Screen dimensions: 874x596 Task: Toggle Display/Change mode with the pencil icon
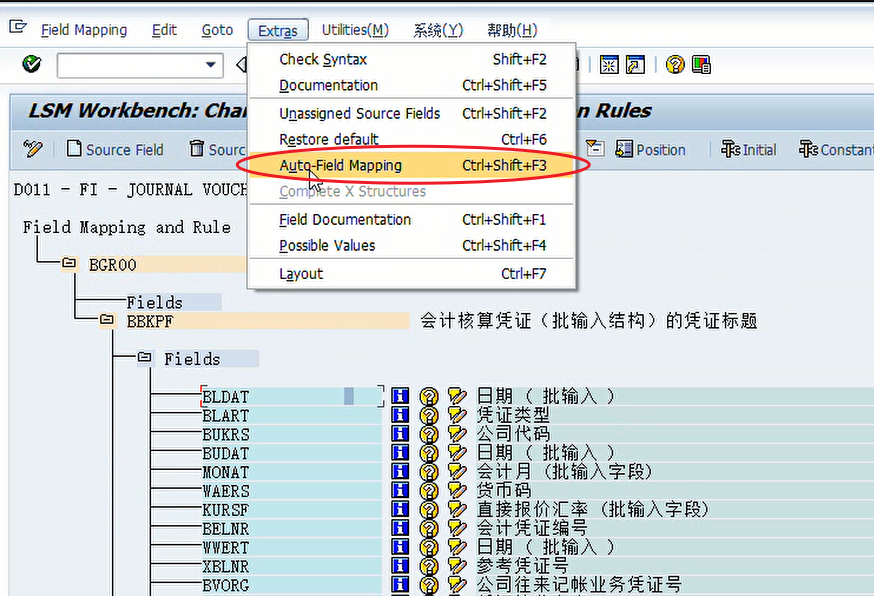[33, 148]
